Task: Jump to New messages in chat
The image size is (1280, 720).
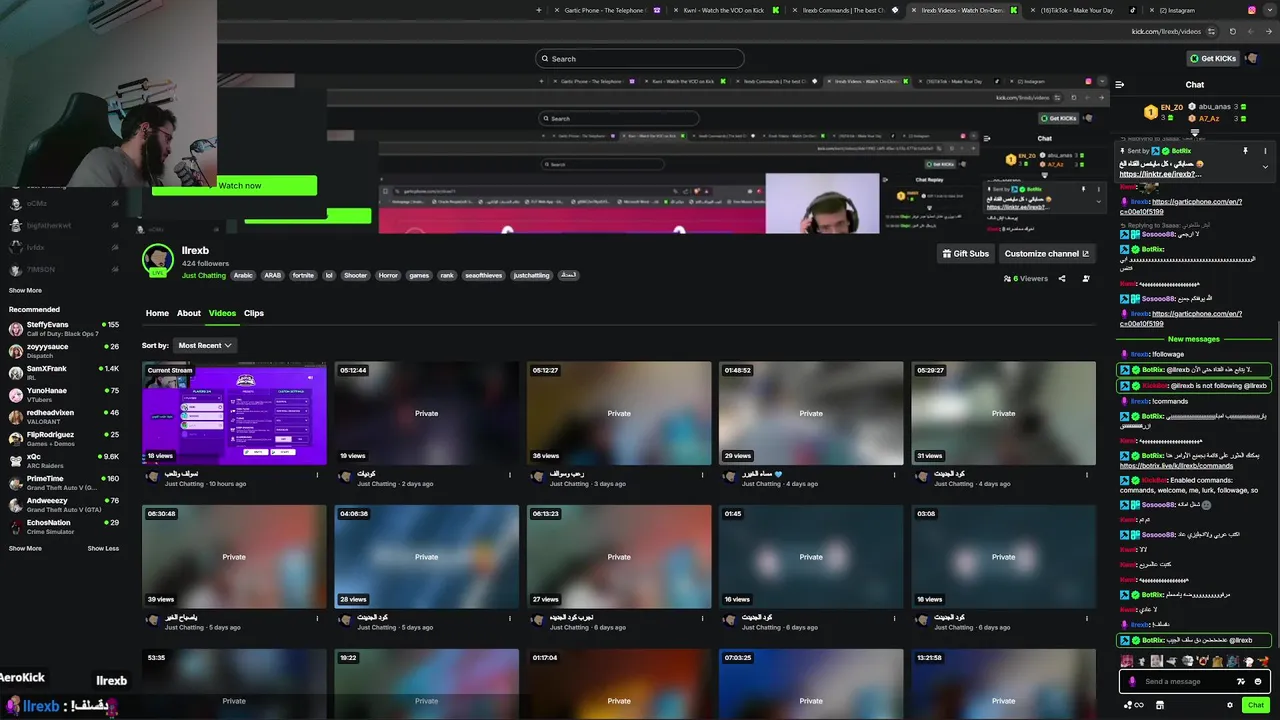Action: click(1194, 339)
